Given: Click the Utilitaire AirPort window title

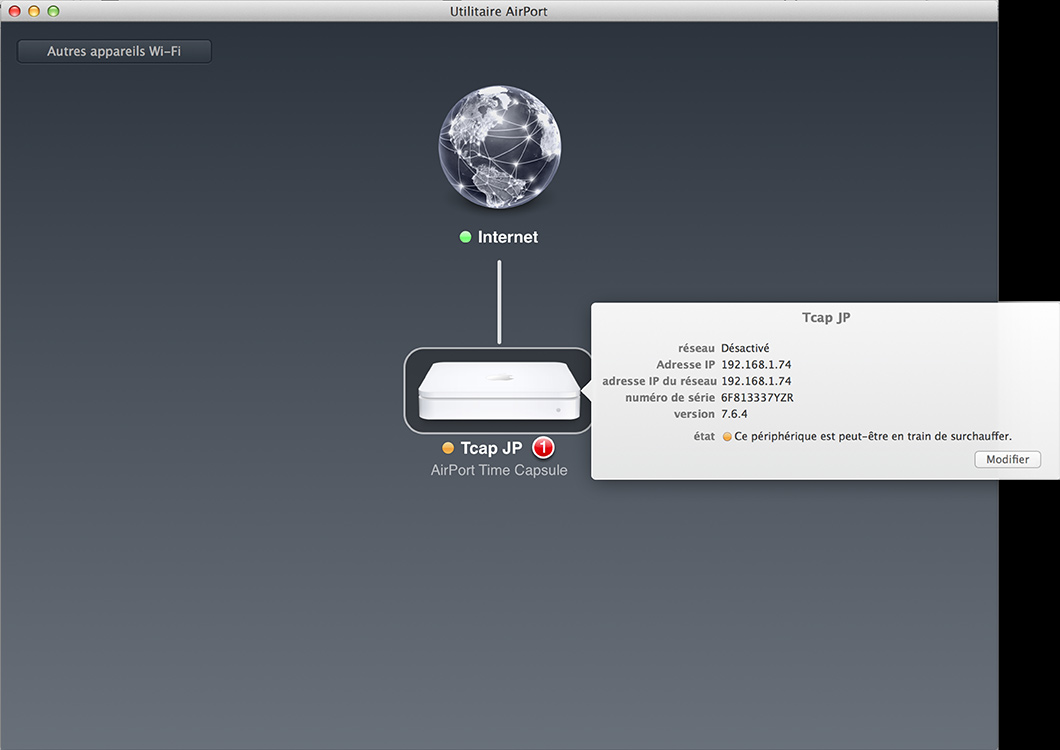Looking at the screenshot, I should pos(499,11).
